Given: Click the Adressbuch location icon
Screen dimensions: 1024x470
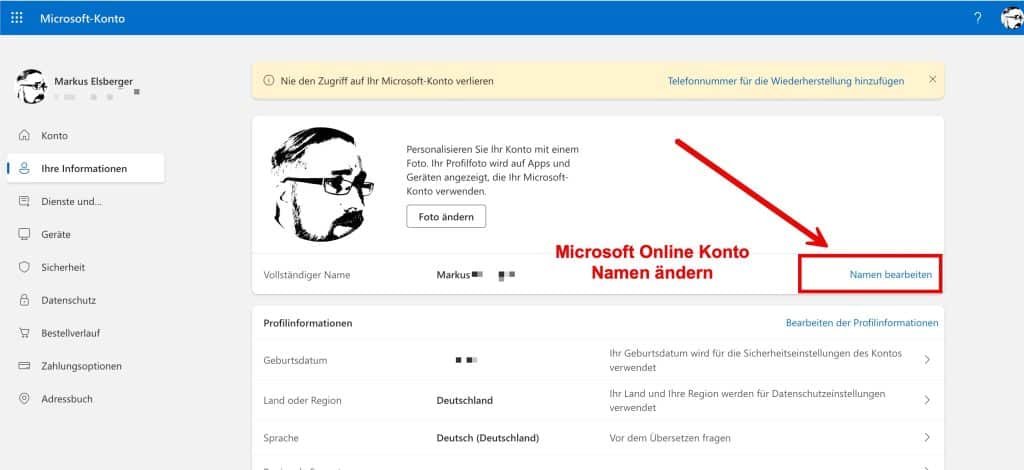Looking at the screenshot, I should (24, 398).
